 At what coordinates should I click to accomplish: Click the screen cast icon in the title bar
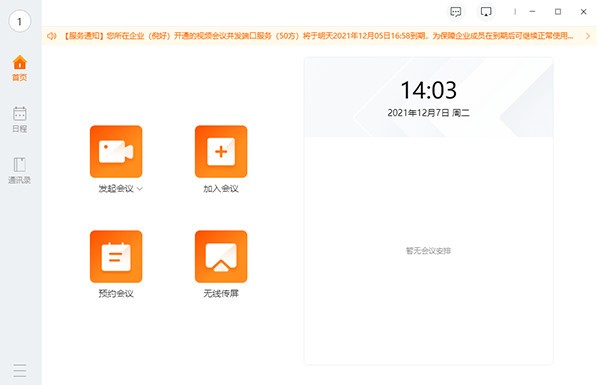(486, 12)
